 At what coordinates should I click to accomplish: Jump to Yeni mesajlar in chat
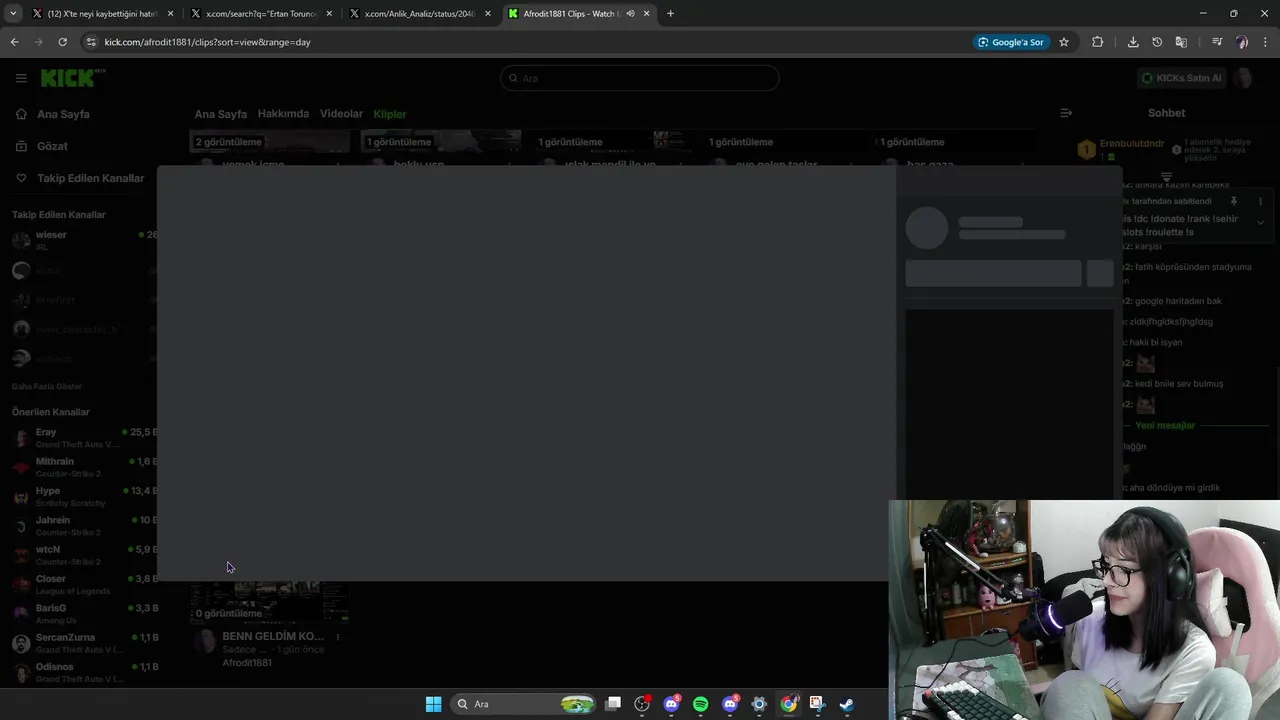[1165, 426]
